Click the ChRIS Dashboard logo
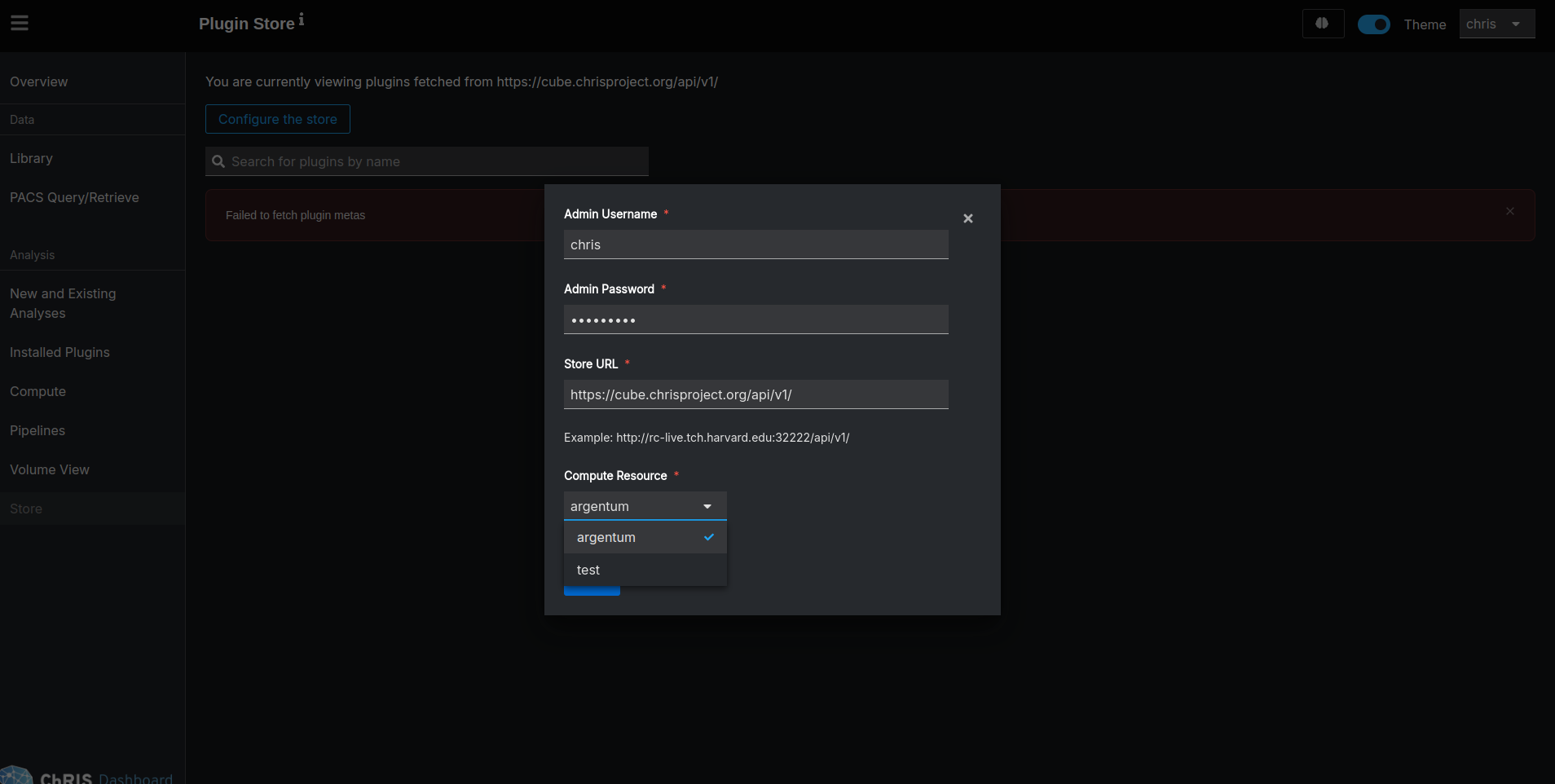 87,775
